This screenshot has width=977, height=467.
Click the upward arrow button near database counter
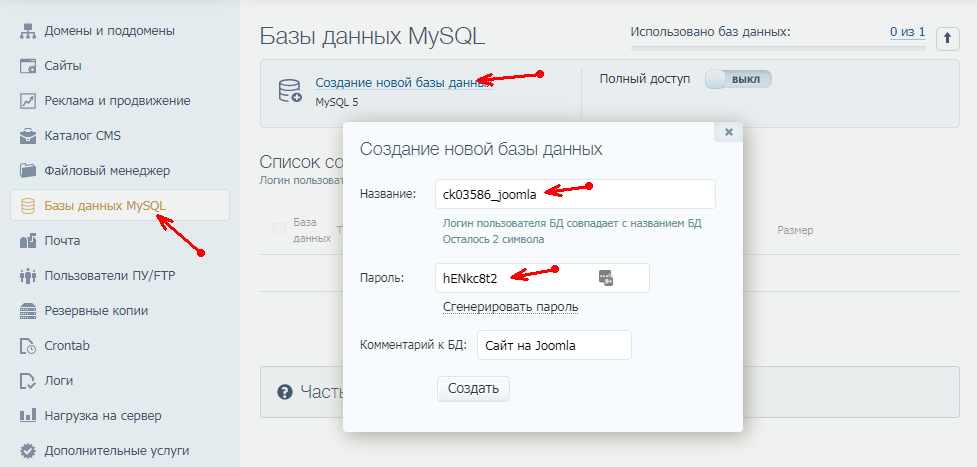(x=947, y=39)
